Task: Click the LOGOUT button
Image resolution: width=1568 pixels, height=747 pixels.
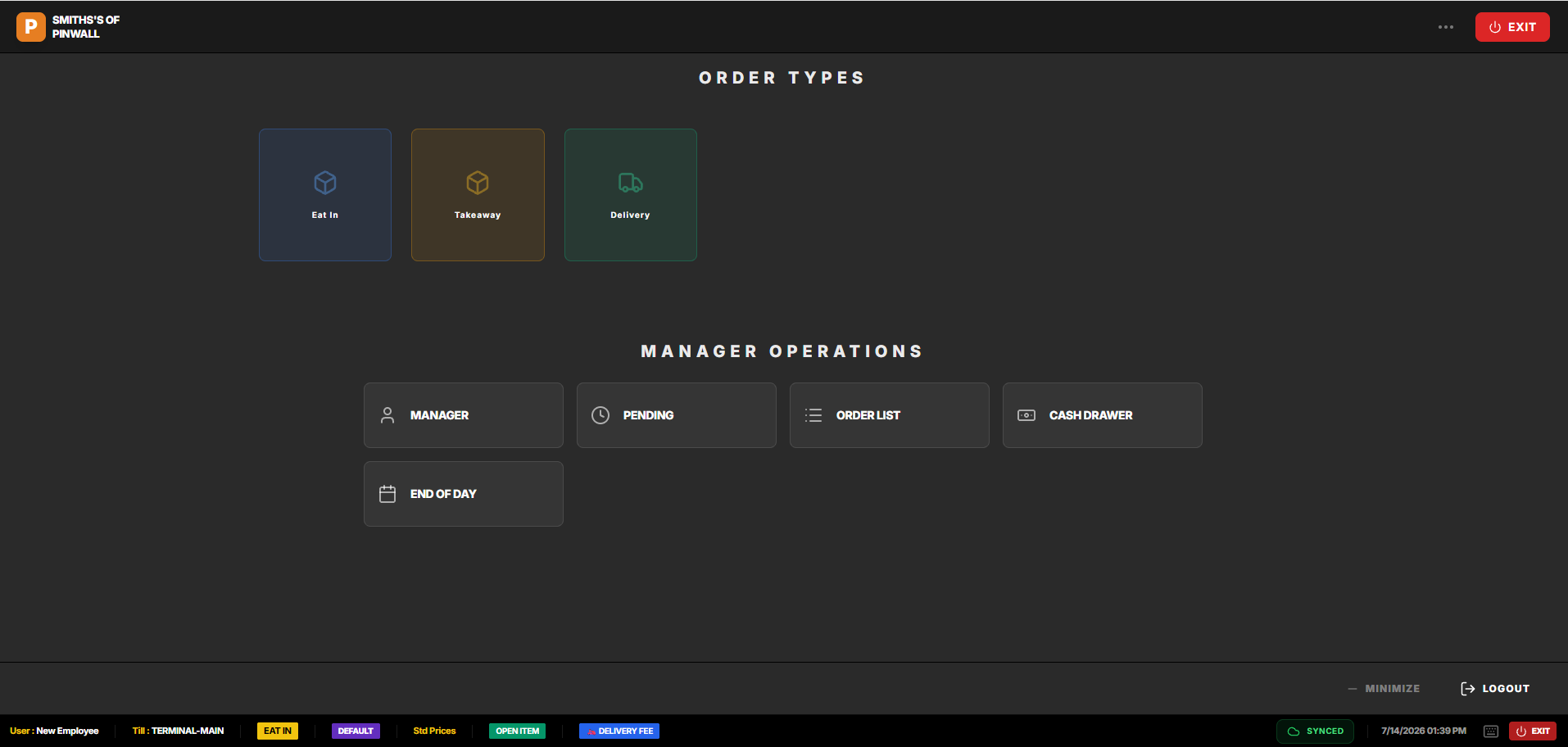Action: pos(1495,689)
